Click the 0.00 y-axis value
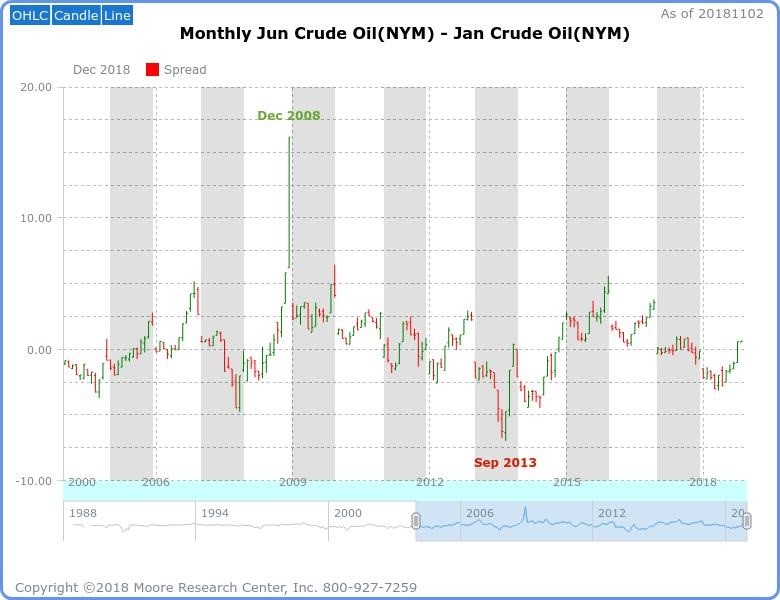The width and height of the screenshot is (780, 600). tap(39, 350)
